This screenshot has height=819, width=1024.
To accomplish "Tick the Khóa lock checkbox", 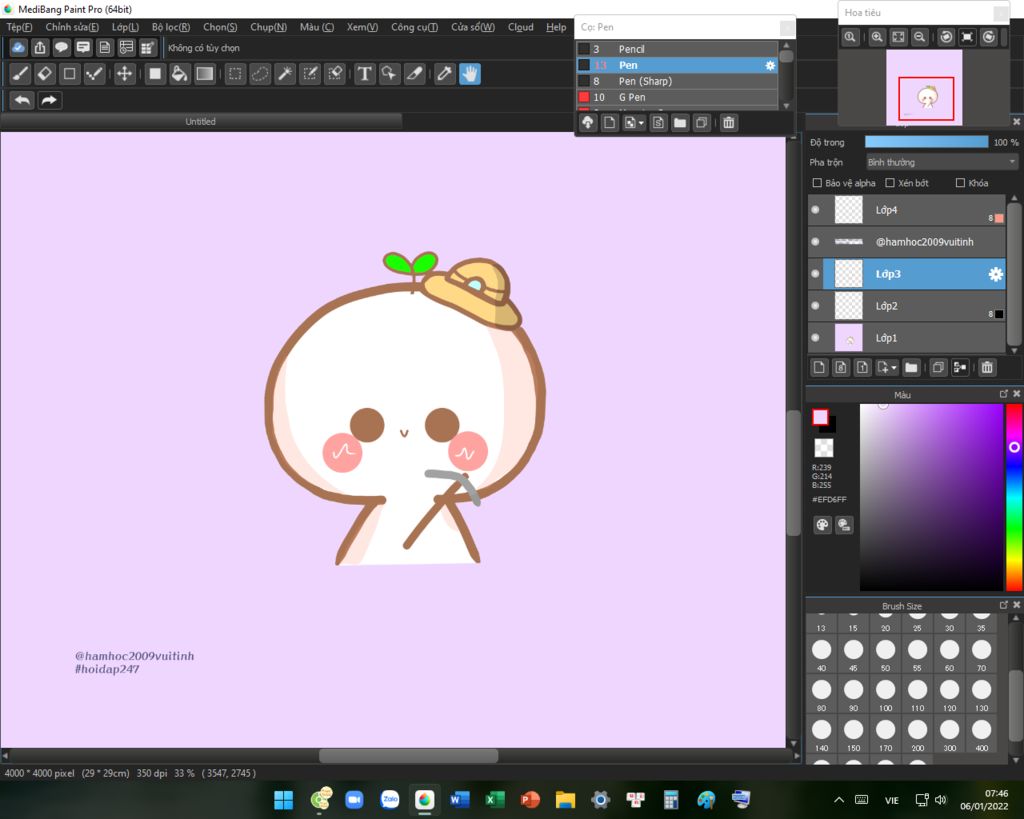I will pyautogui.click(x=960, y=183).
